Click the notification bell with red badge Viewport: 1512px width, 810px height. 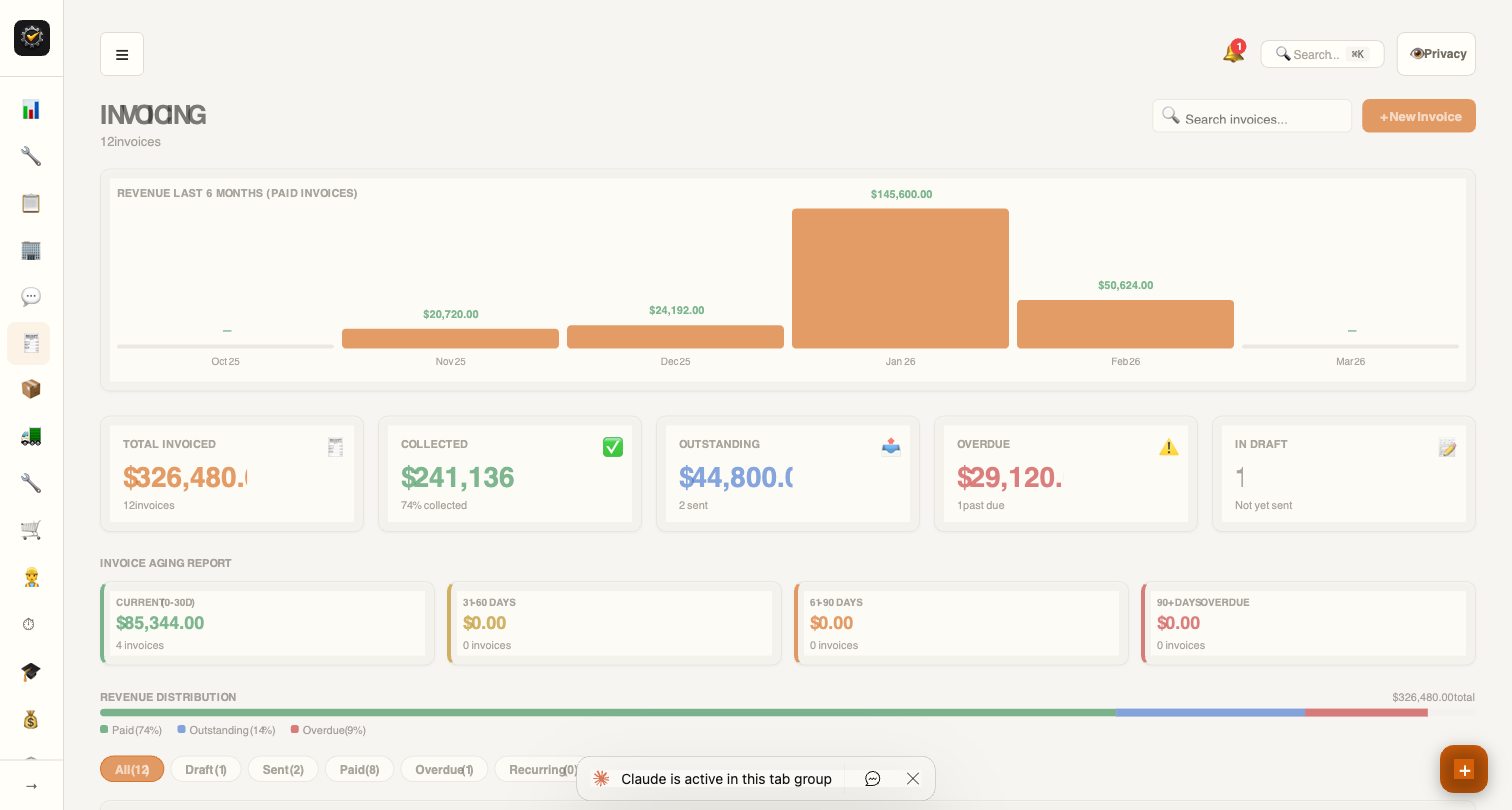click(x=1233, y=52)
